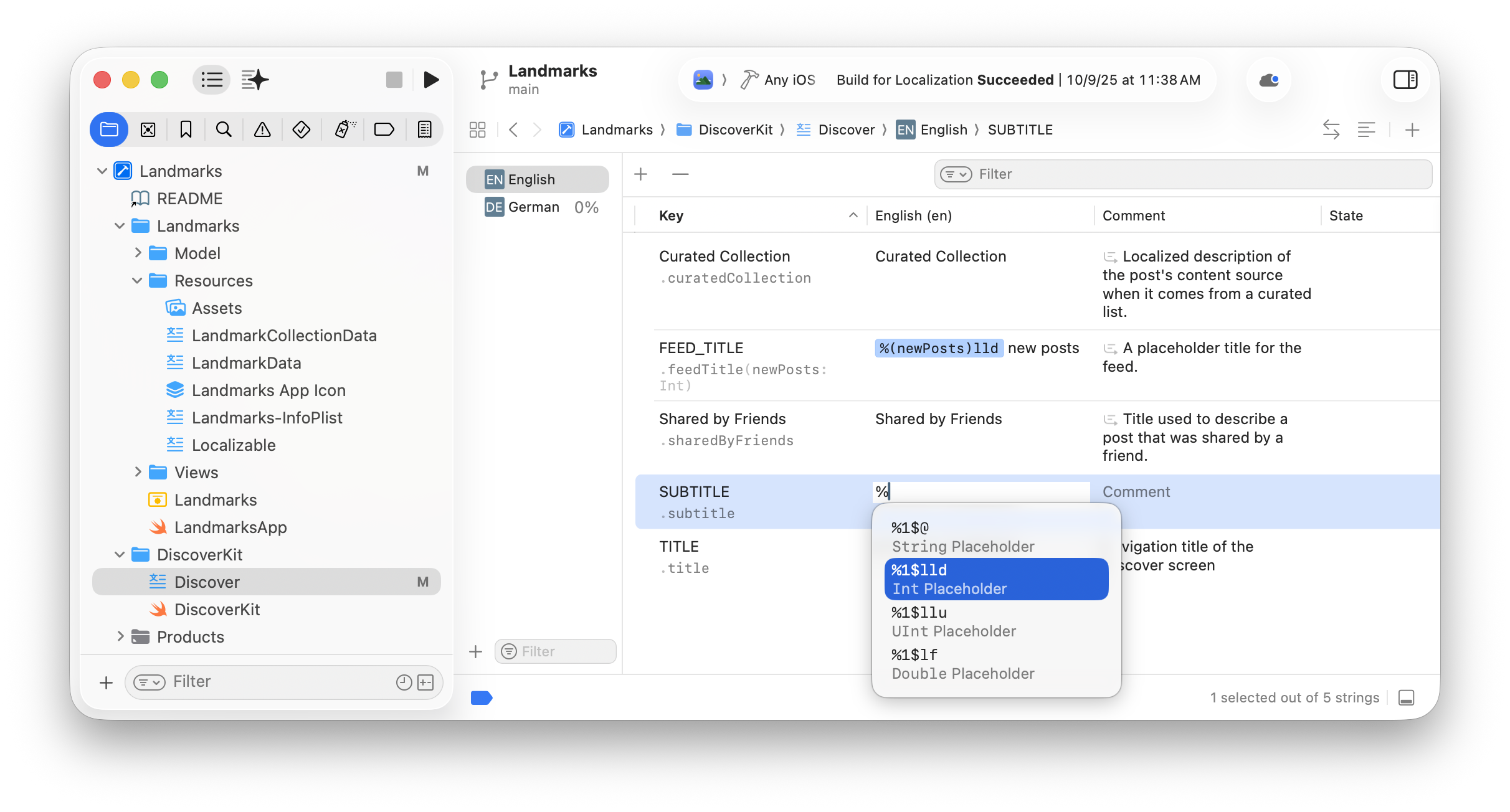This screenshot has height=812, width=1510.
Task: Choose the Double Placeholder suggestion
Action: point(996,664)
